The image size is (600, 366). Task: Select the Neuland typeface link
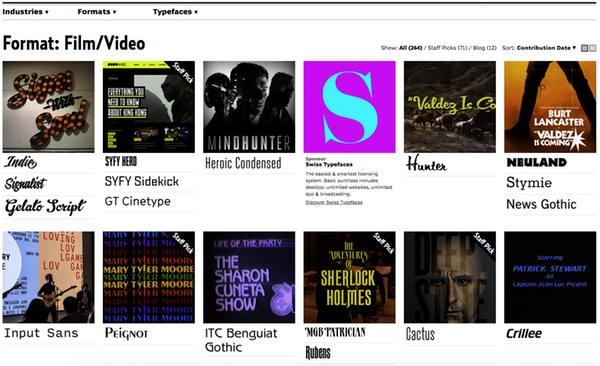click(536, 162)
